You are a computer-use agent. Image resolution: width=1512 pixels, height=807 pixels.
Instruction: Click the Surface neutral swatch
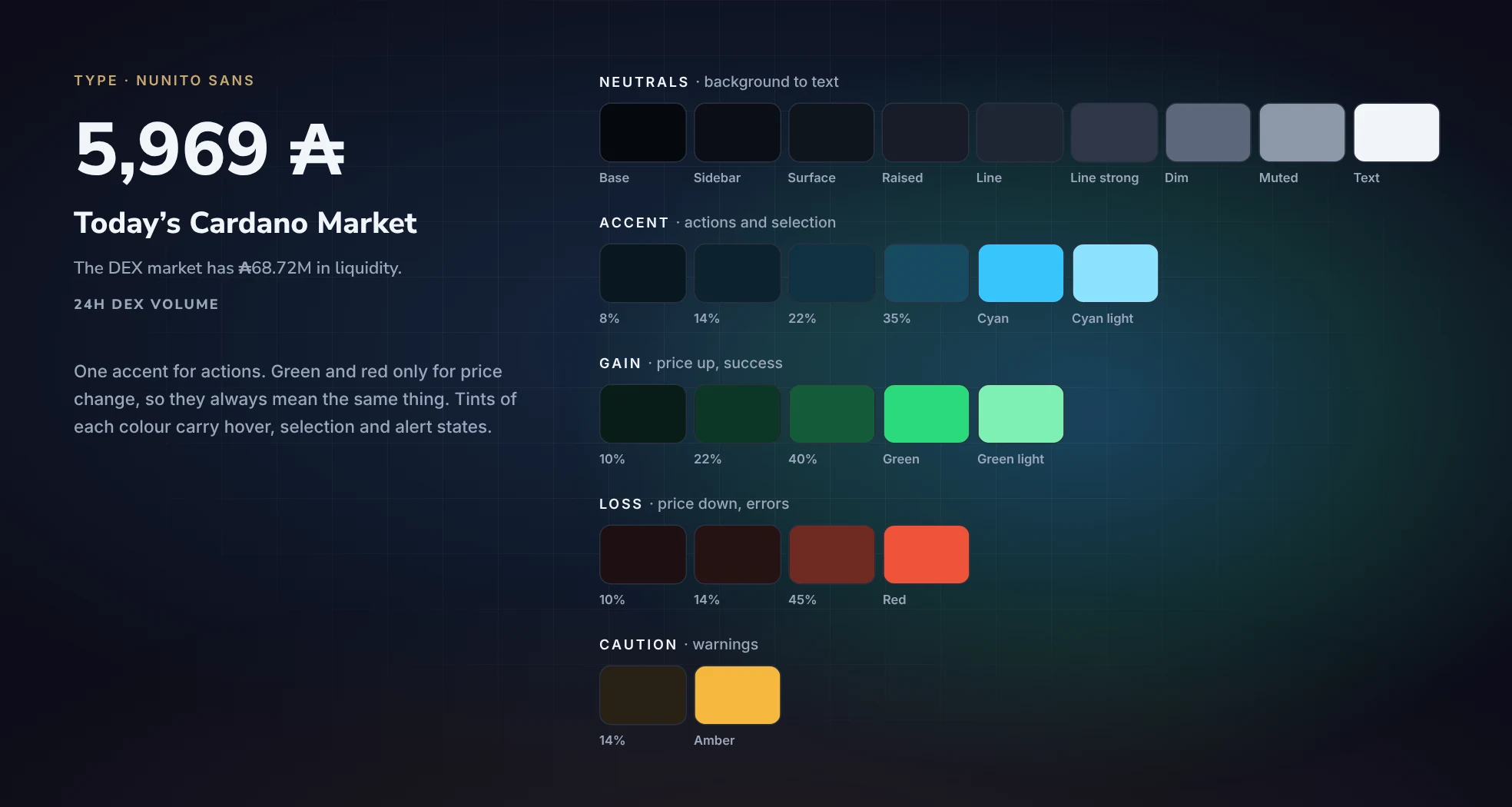click(x=831, y=132)
